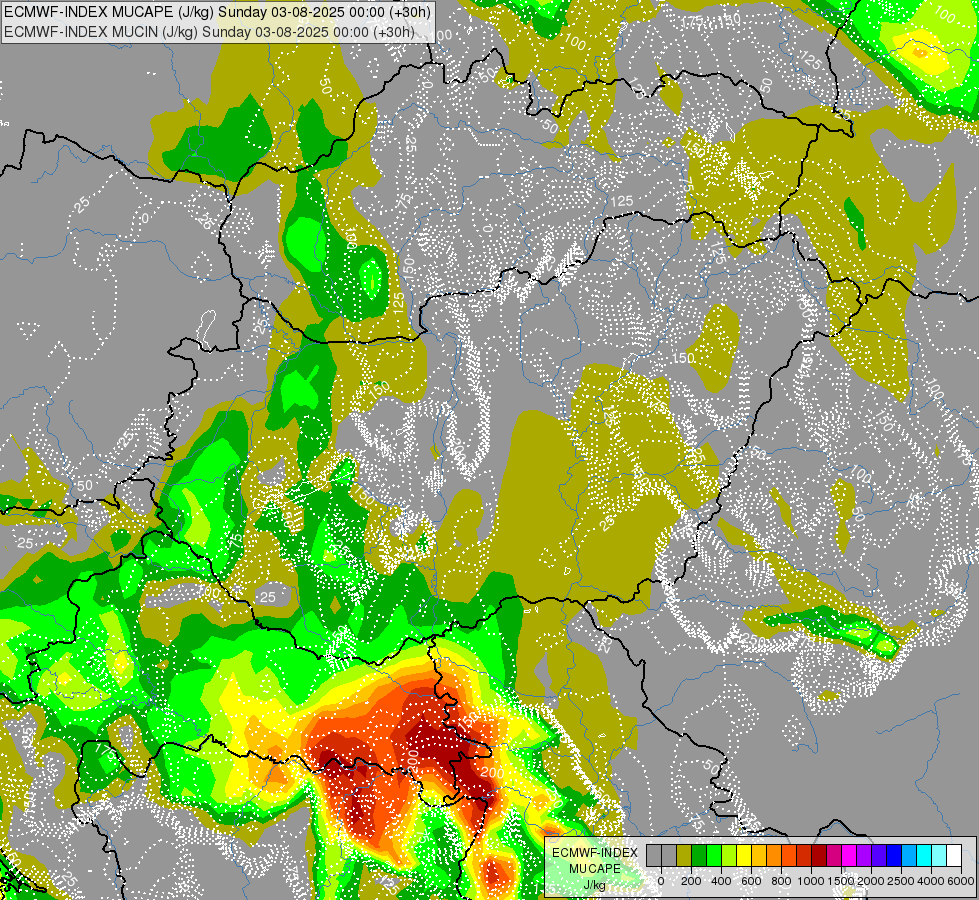Click the pale cyan legend swatch

coord(940,856)
